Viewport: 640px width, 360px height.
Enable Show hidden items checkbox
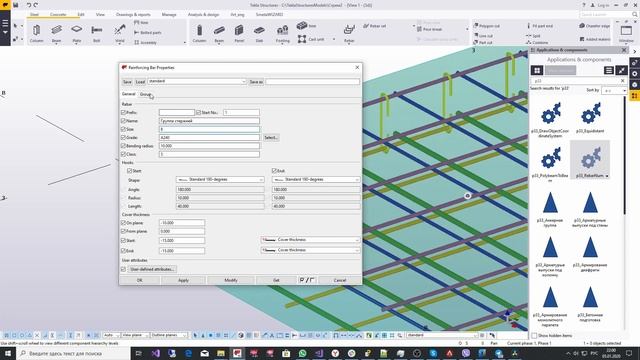tap(534, 336)
